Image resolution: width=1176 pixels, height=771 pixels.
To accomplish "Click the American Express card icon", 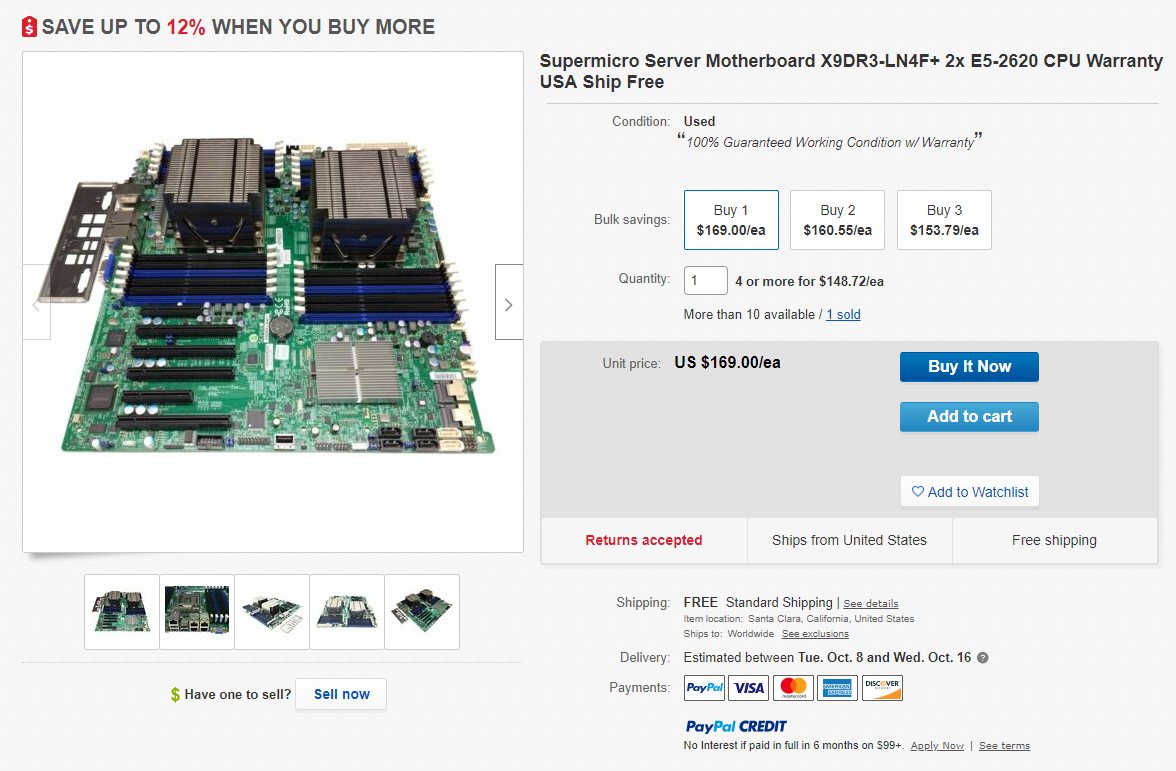I will click(836, 688).
